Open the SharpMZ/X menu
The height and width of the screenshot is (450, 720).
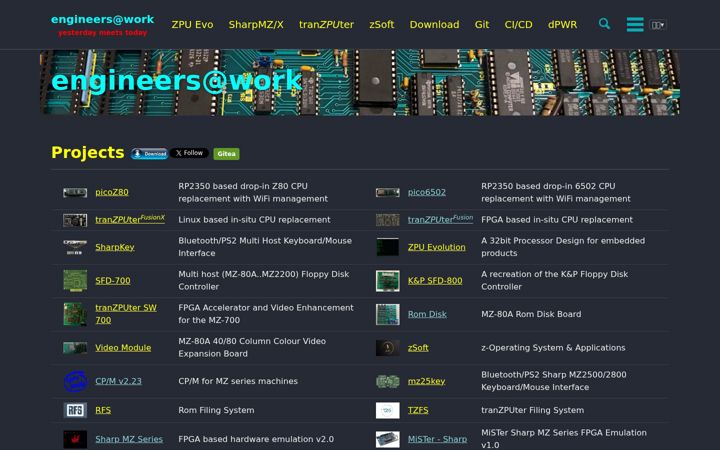click(x=256, y=24)
